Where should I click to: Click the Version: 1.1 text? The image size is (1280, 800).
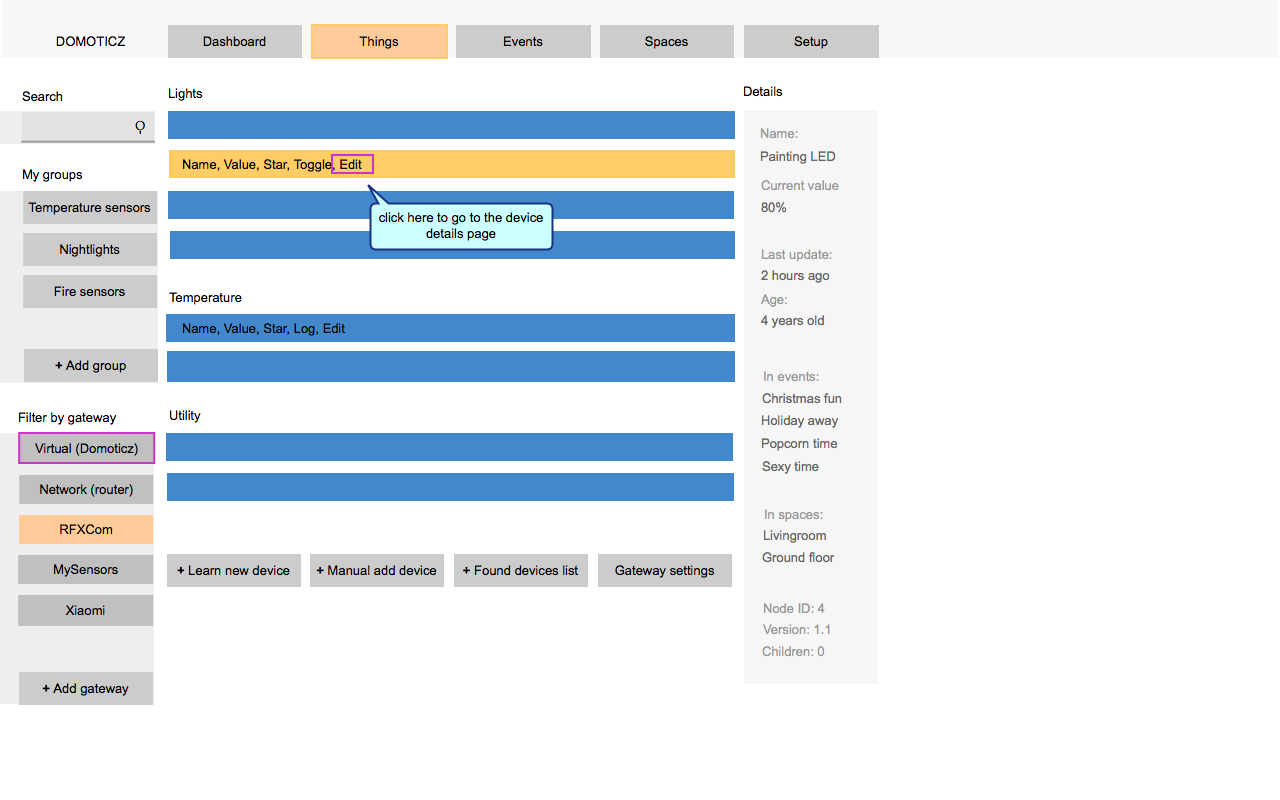797,630
